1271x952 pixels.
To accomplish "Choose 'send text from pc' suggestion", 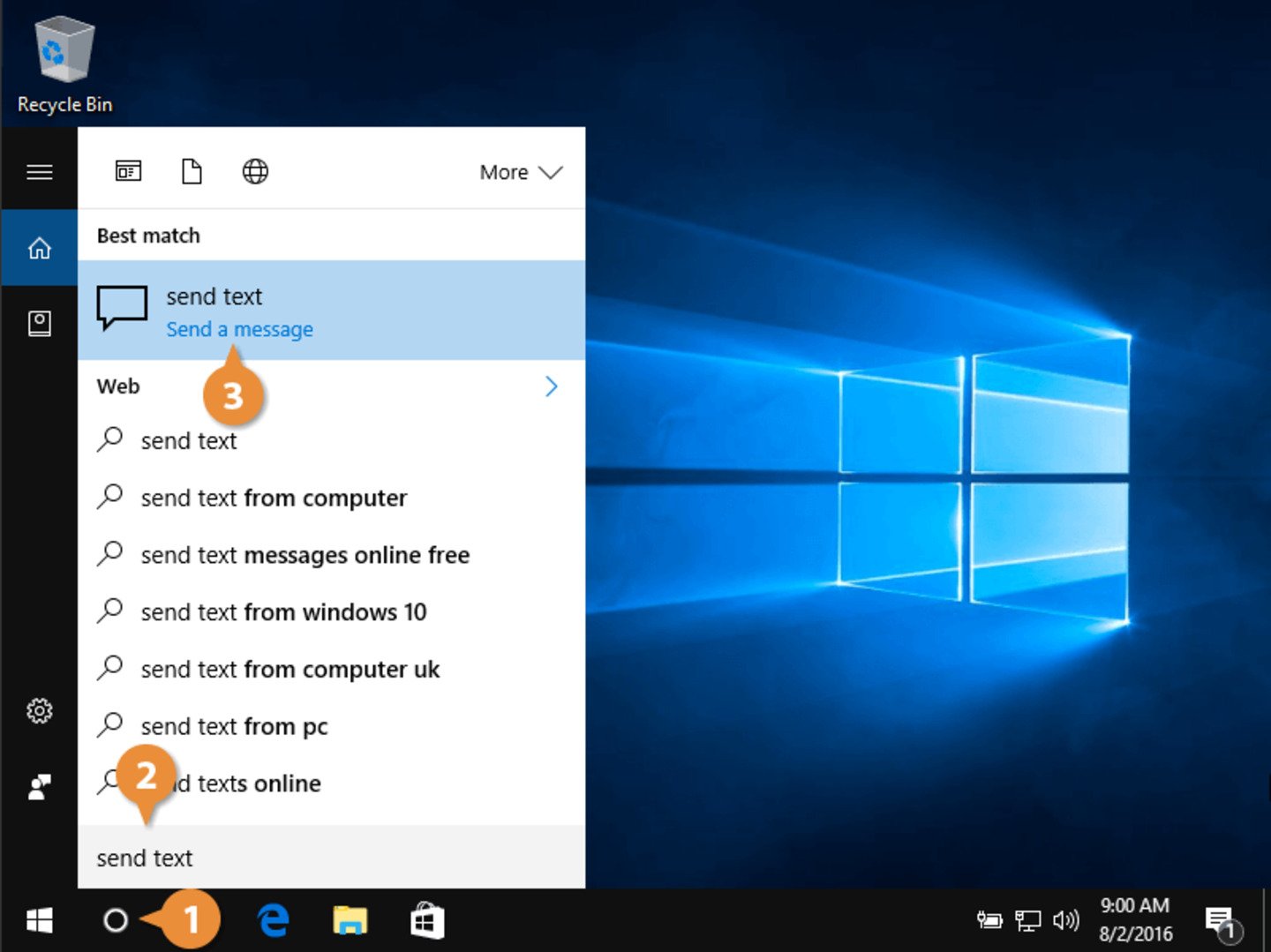I will [x=331, y=726].
